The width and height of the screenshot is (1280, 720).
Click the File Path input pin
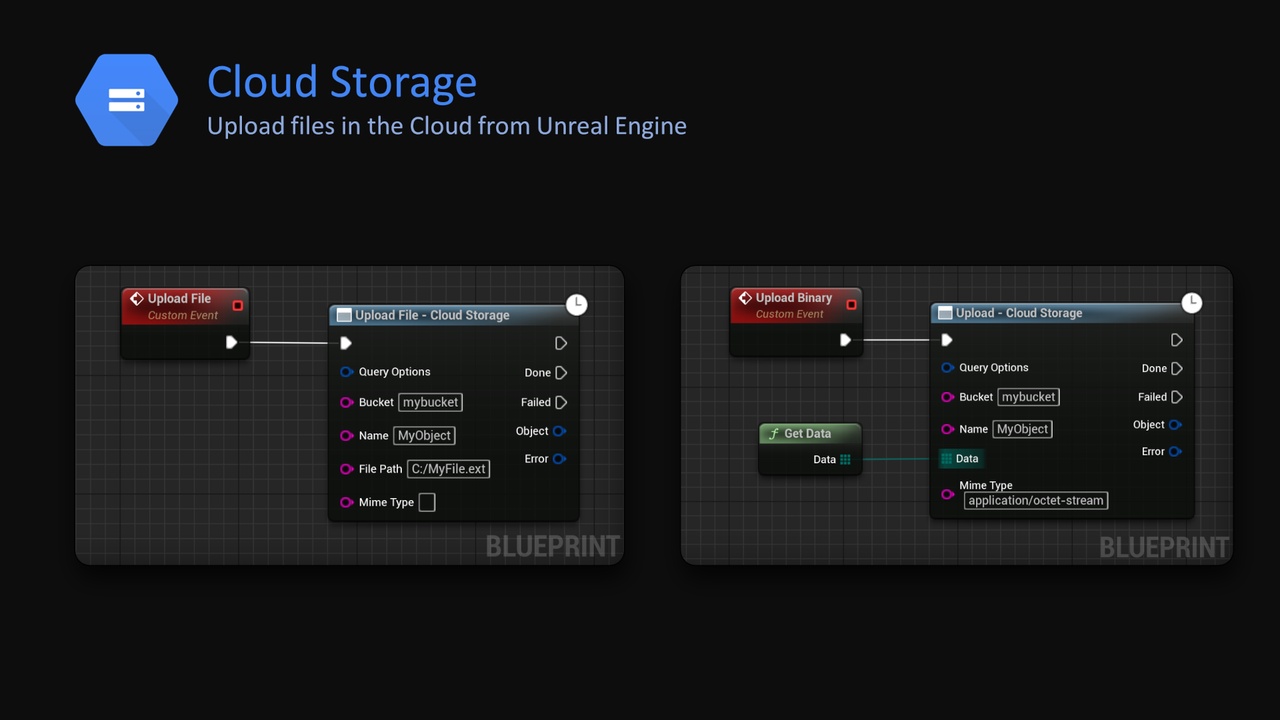pyautogui.click(x=346, y=469)
